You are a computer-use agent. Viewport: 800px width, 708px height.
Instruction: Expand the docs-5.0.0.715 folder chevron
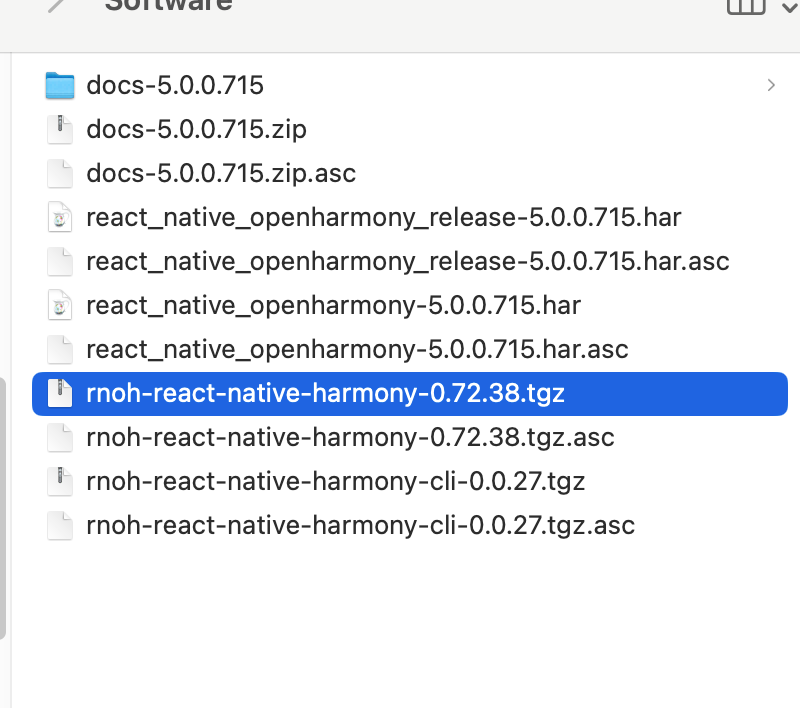(x=771, y=85)
